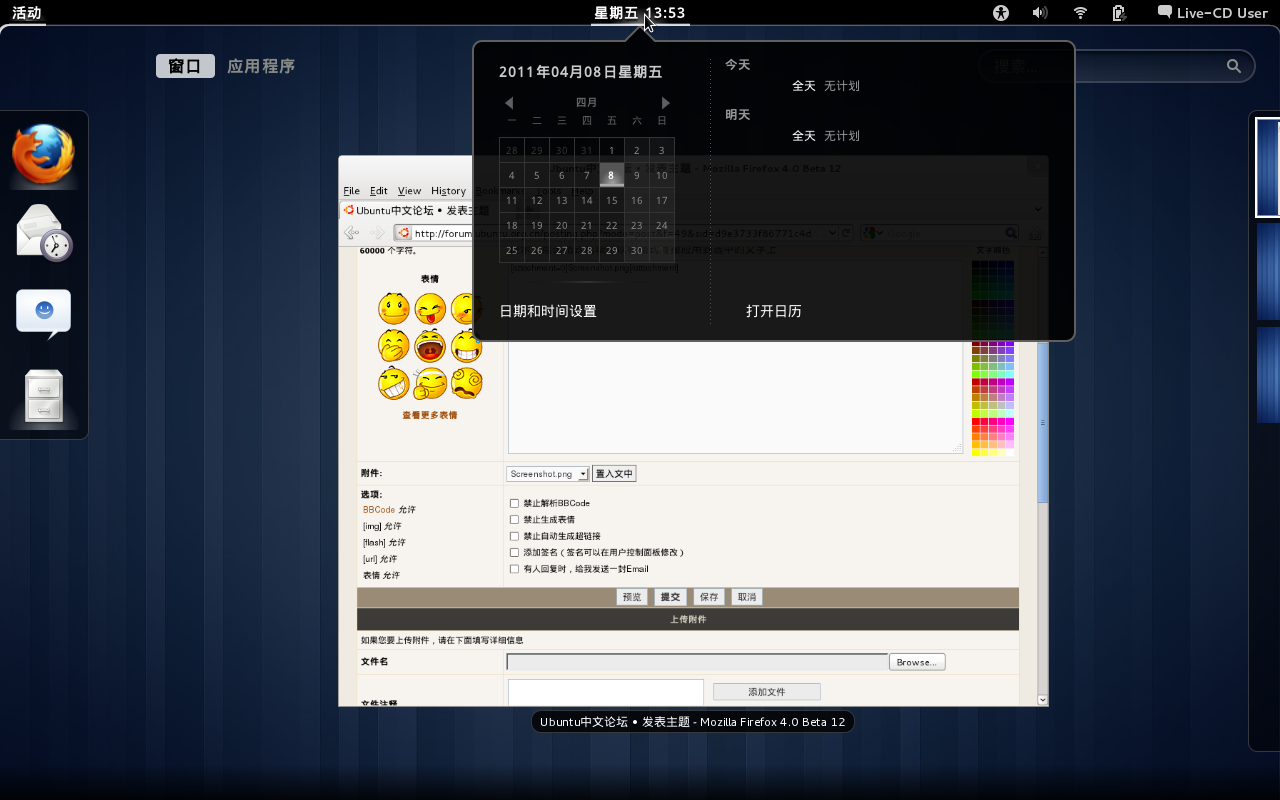The image size is (1280, 800).
Task: Click the battery status icon in top bar
Action: coord(1119,13)
